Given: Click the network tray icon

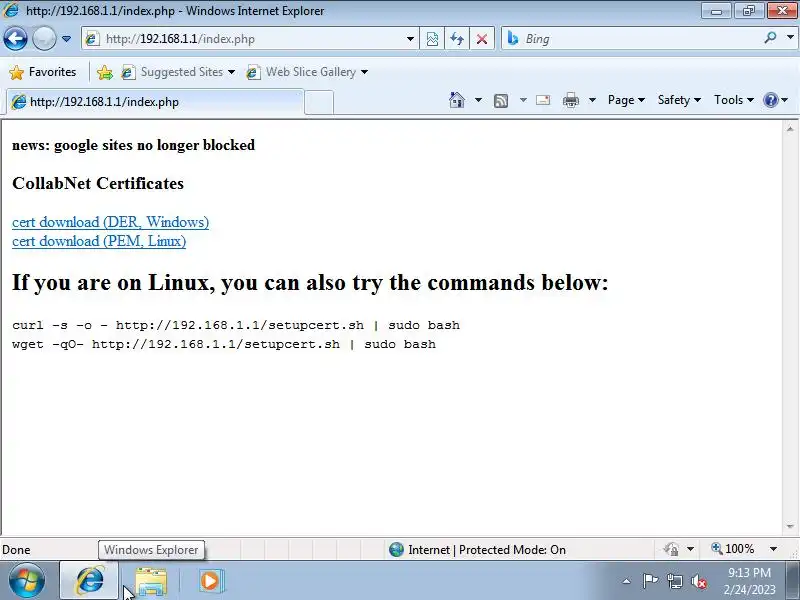Looking at the screenshot, I should [674, 581].
